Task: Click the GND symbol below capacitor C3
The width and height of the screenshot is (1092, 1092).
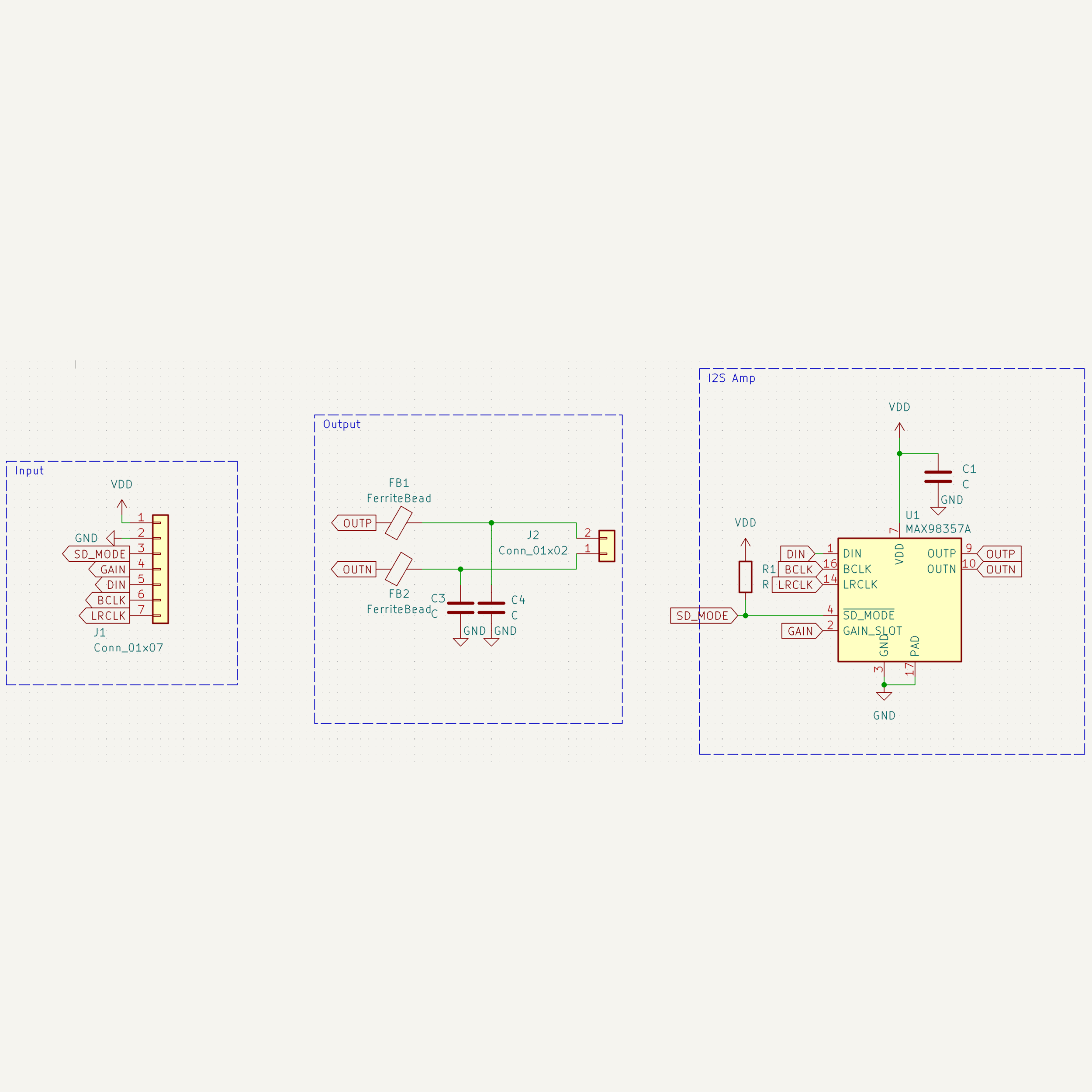Action: click(x=461, y=642)
